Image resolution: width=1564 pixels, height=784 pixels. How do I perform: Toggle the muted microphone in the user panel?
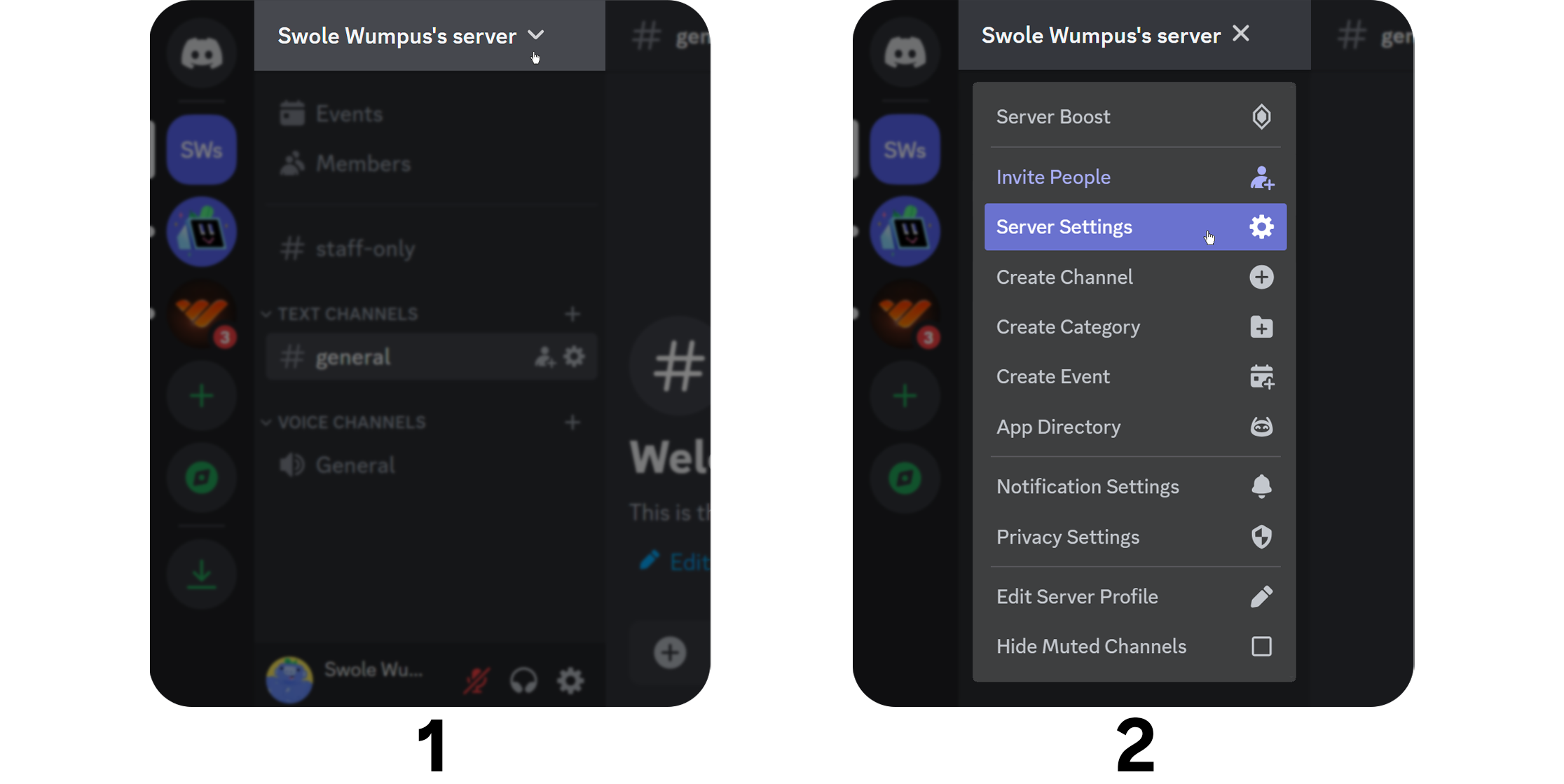pos(476,680)
